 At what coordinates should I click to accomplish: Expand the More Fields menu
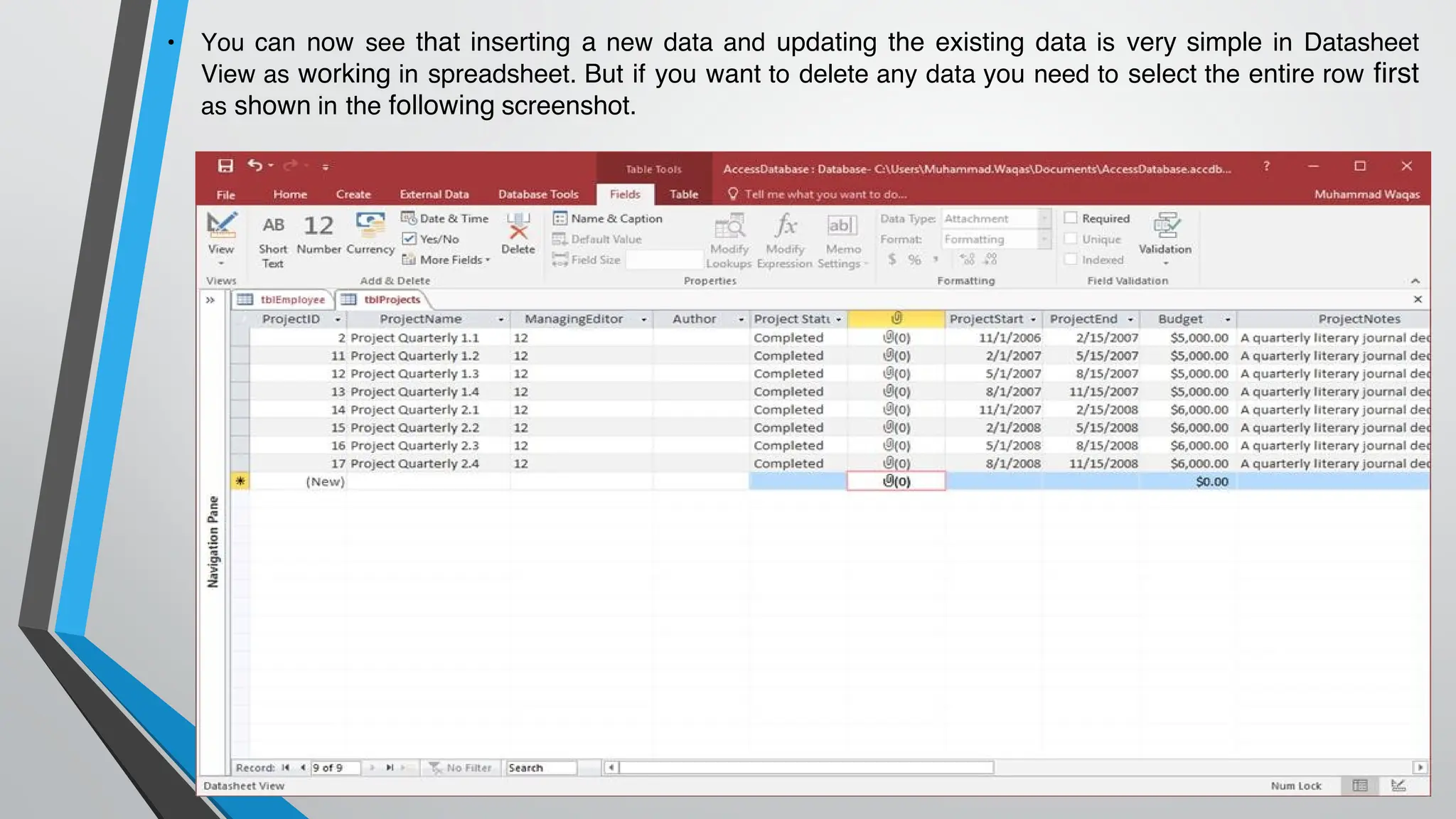(446, 259)
